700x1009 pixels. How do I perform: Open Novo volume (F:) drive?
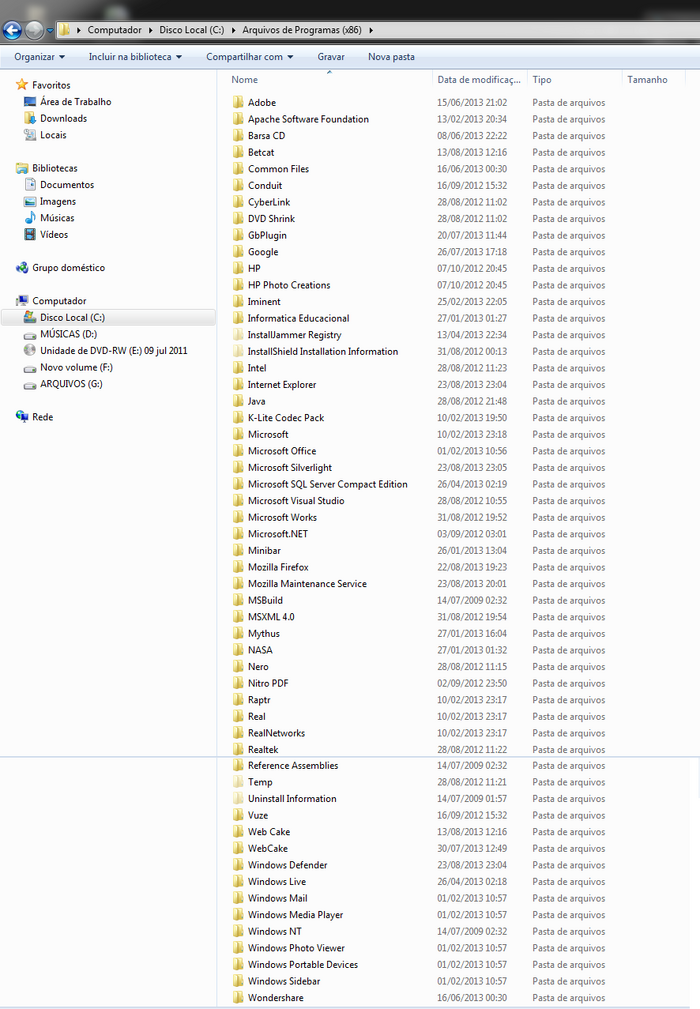point(76,367)
